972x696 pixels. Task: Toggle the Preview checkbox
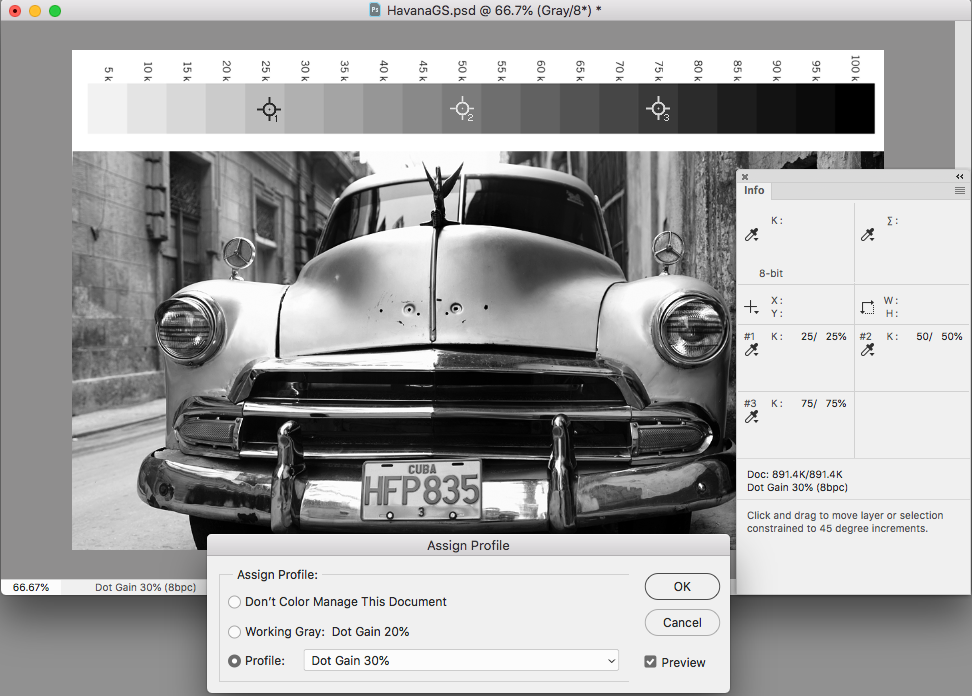click(651, 662)
